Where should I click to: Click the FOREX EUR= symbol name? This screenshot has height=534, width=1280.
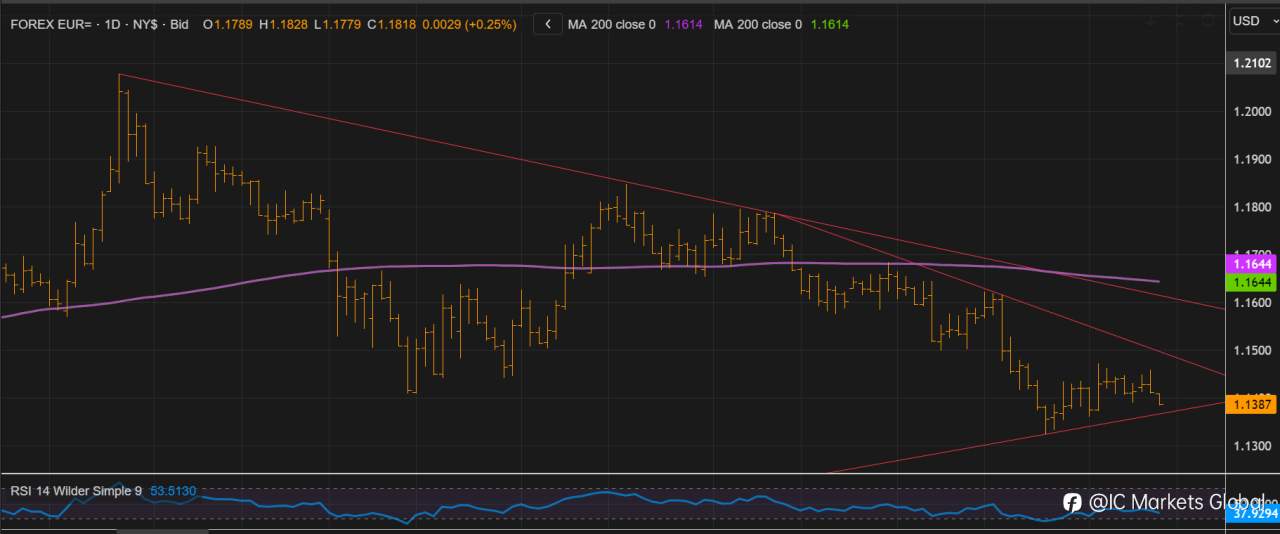[52, 24]
